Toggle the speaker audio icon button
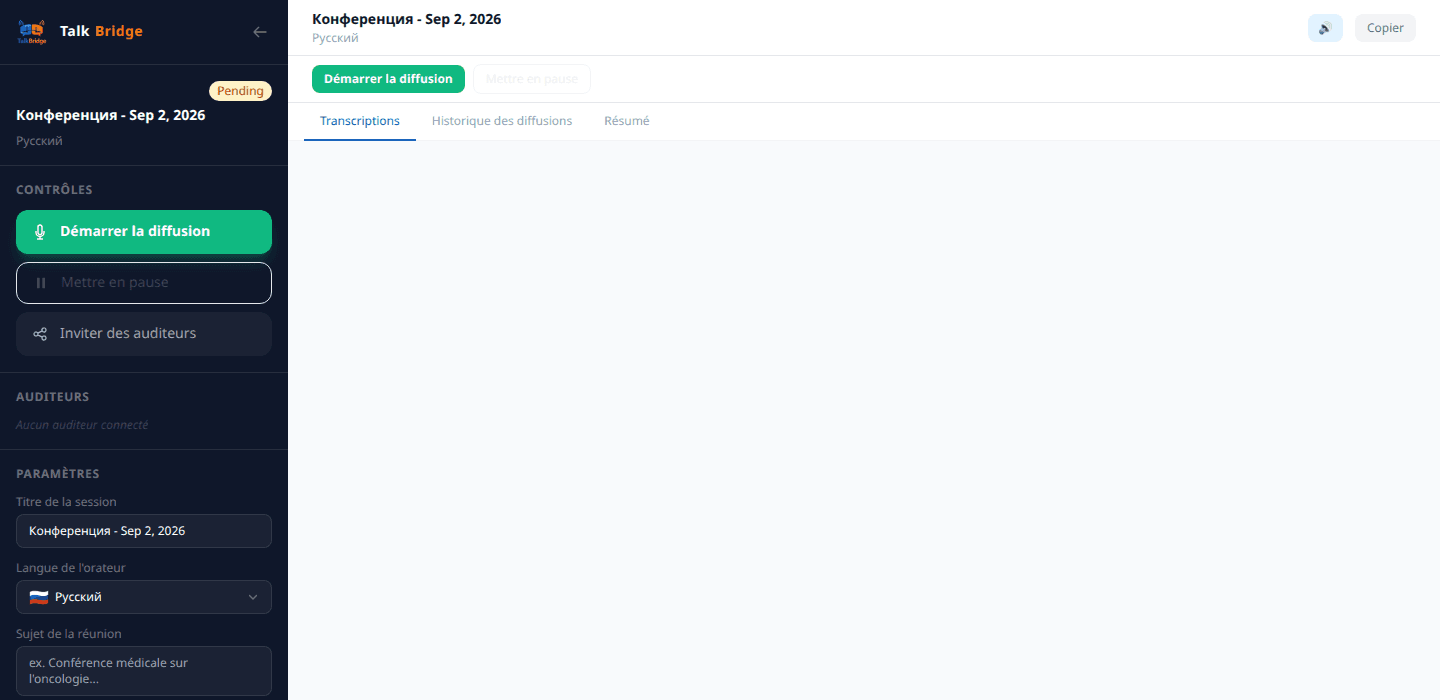 [1325, 28]
